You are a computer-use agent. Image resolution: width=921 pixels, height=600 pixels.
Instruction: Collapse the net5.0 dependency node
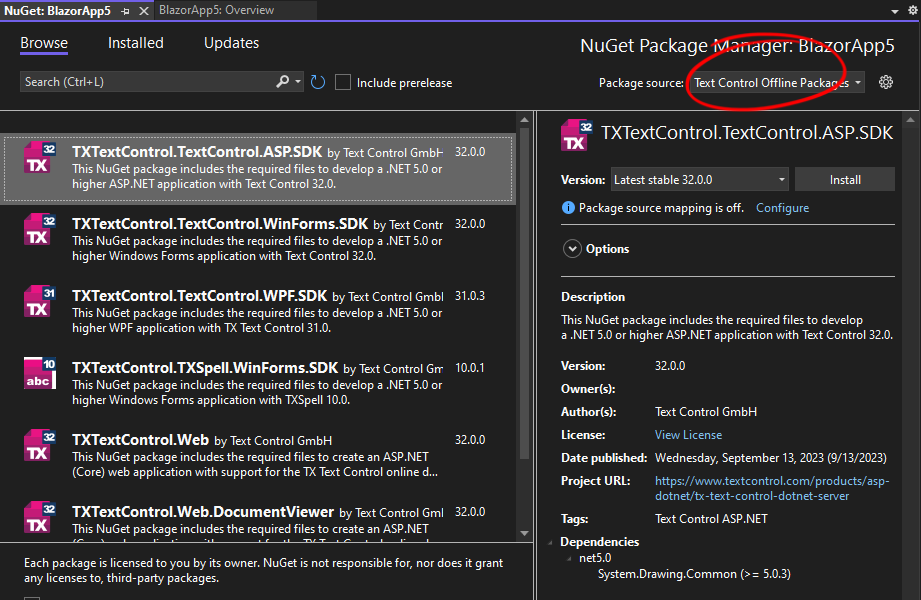coord(569,558)
